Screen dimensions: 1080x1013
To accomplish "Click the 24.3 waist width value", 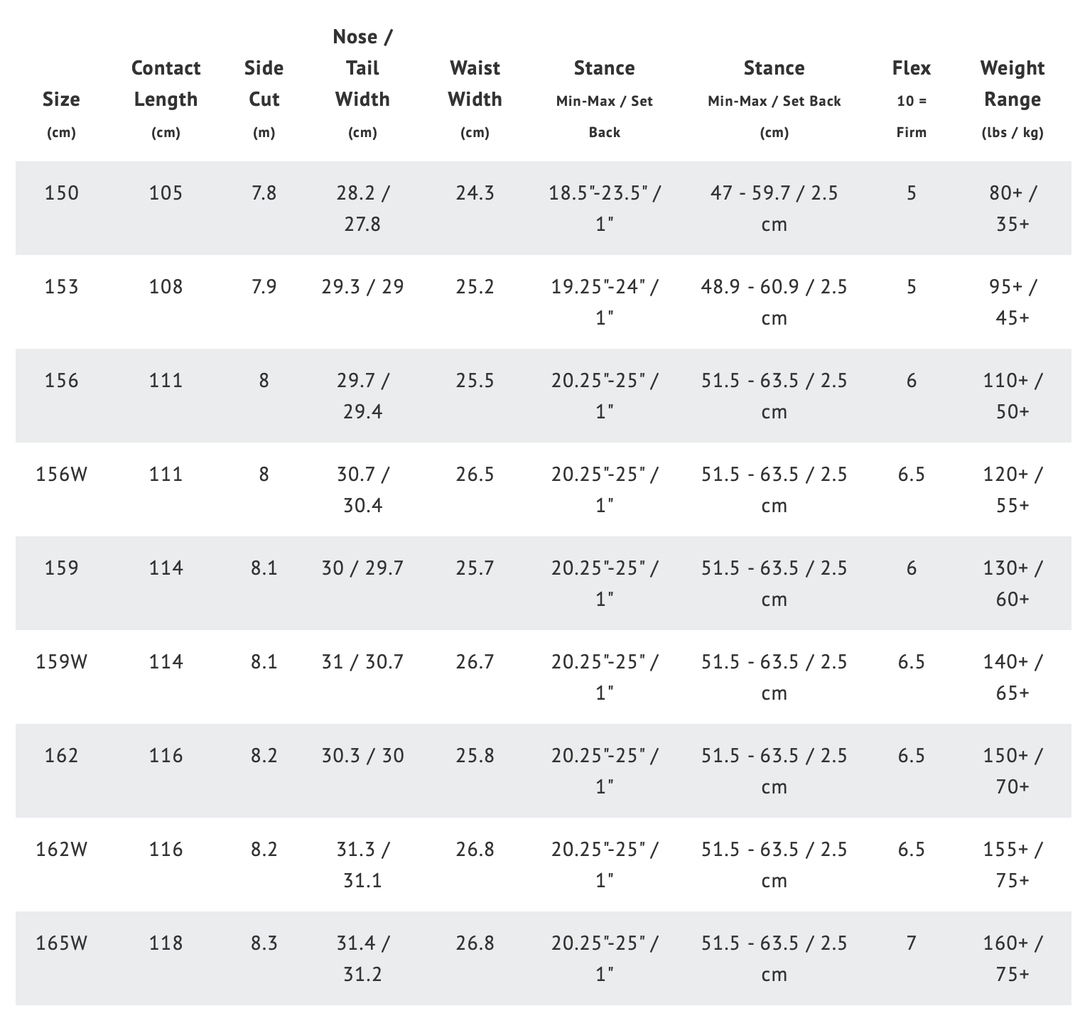I will (x=474, y=193).
